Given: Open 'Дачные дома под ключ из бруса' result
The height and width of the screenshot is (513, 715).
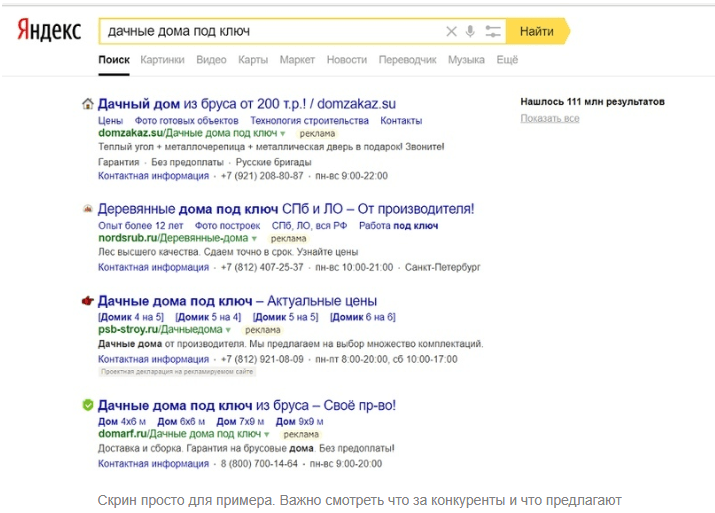Looking at the screenshot, I should [247, 405].
